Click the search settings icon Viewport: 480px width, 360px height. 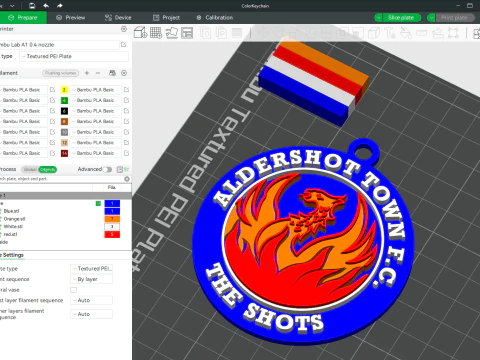tap(127, 179)
